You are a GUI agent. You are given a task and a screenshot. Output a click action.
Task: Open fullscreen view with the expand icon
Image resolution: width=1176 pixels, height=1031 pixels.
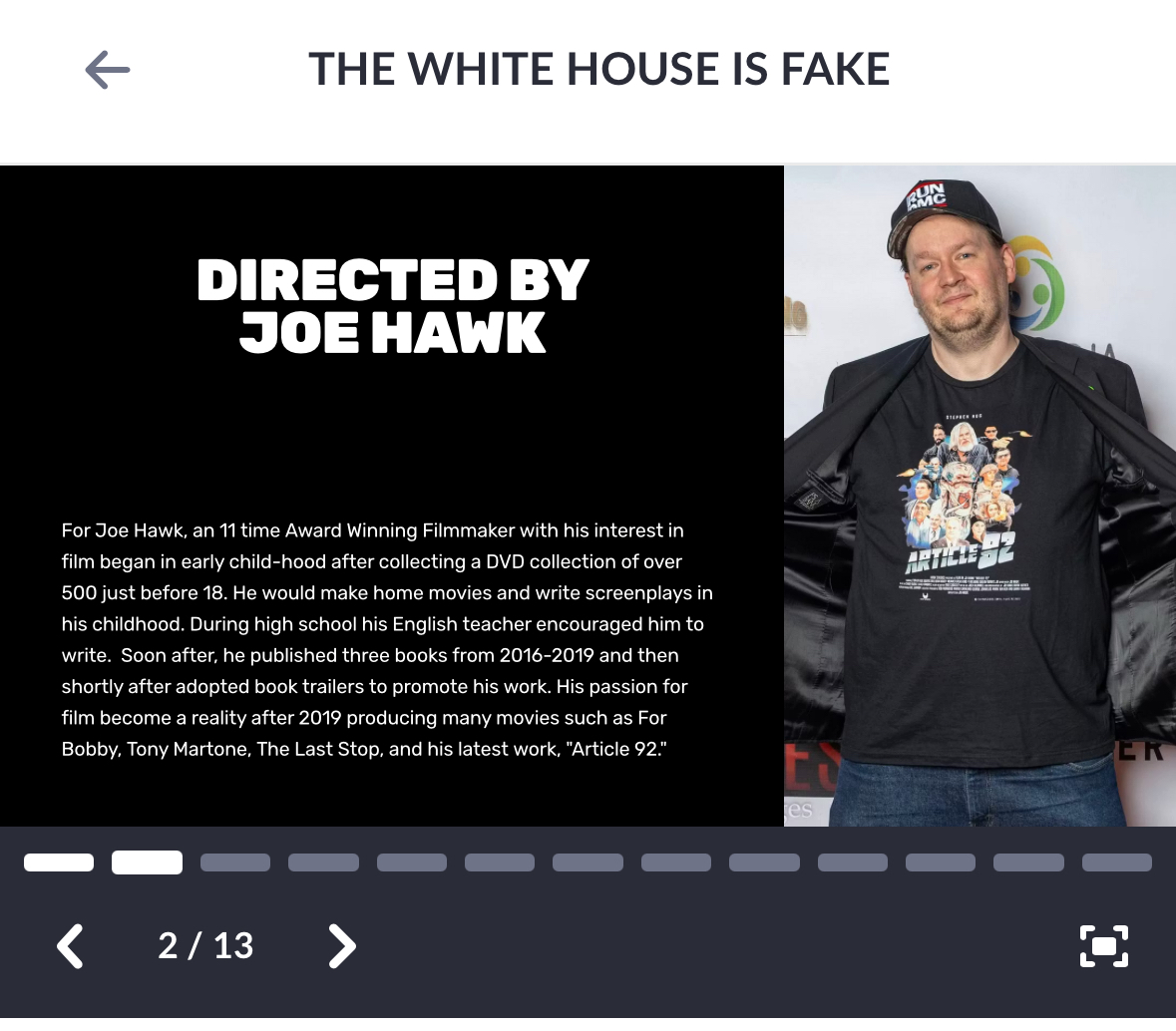pos(1103,946)
